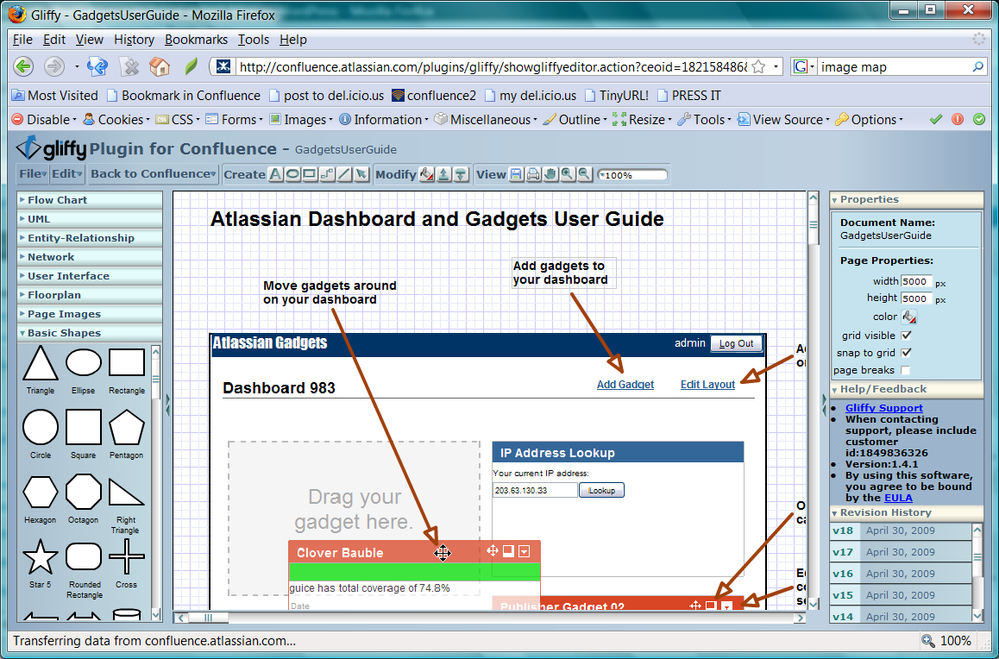Enable the page breaks checkbox
The image size is (999, 659).
(905, 370)
